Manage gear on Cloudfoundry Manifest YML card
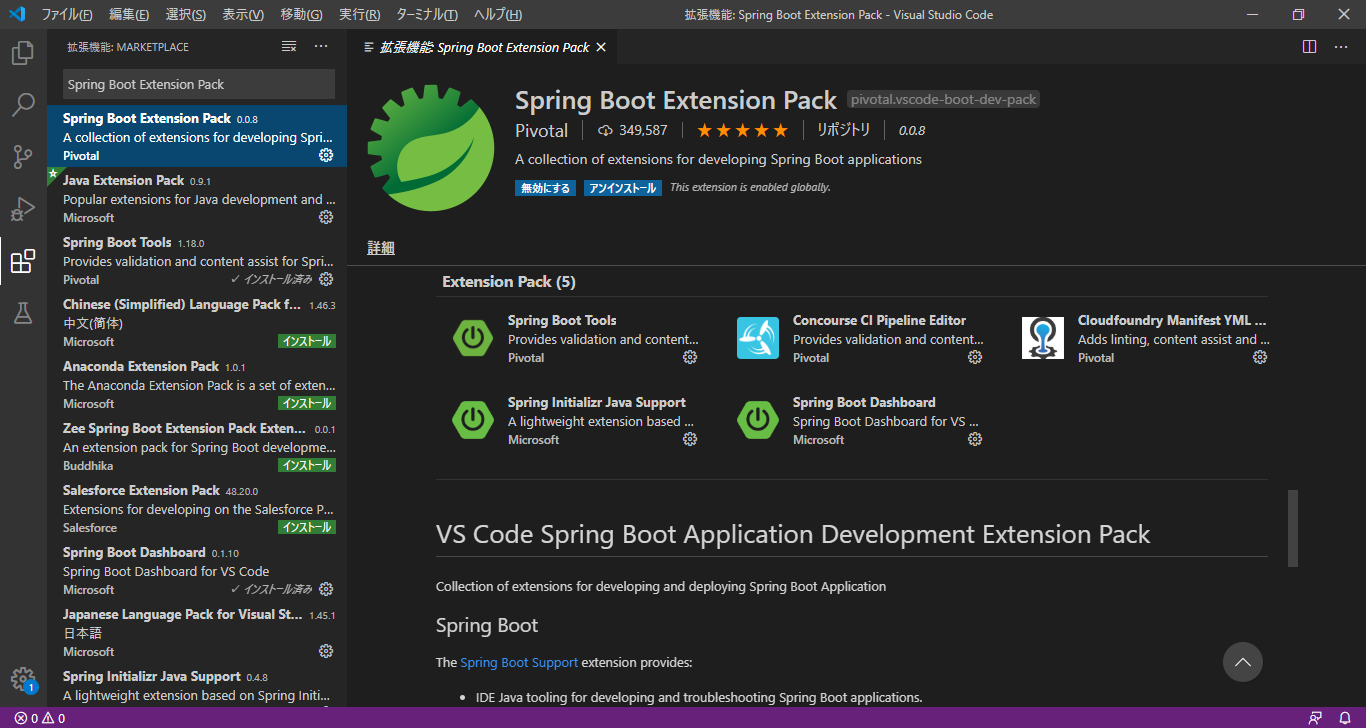The image size is (1366, 728). point(1260,357)
